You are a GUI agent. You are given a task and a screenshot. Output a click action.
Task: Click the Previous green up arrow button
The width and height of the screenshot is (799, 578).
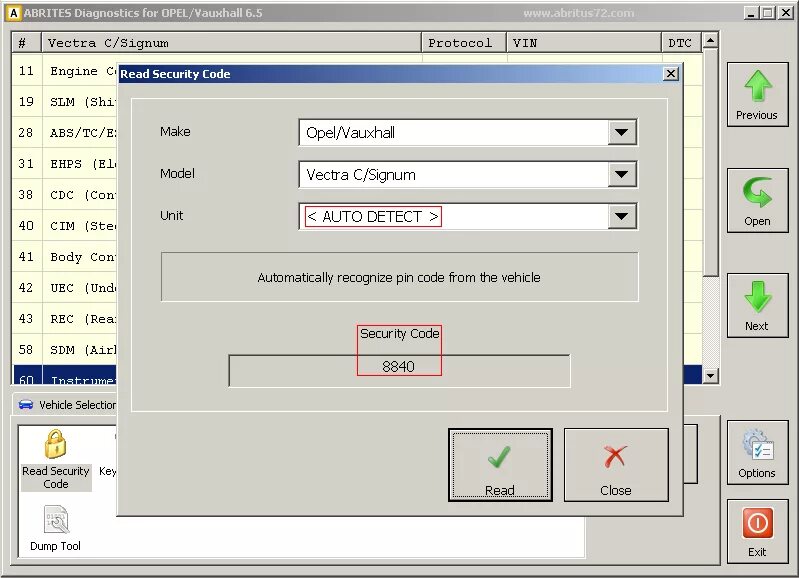[757, 94]
